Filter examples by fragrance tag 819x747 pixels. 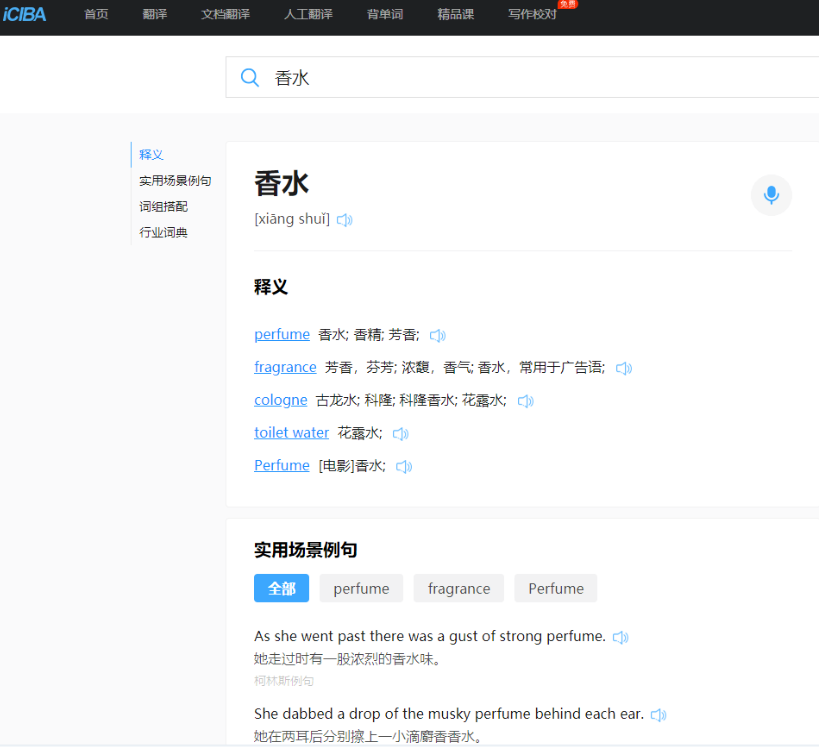[459, 588]
